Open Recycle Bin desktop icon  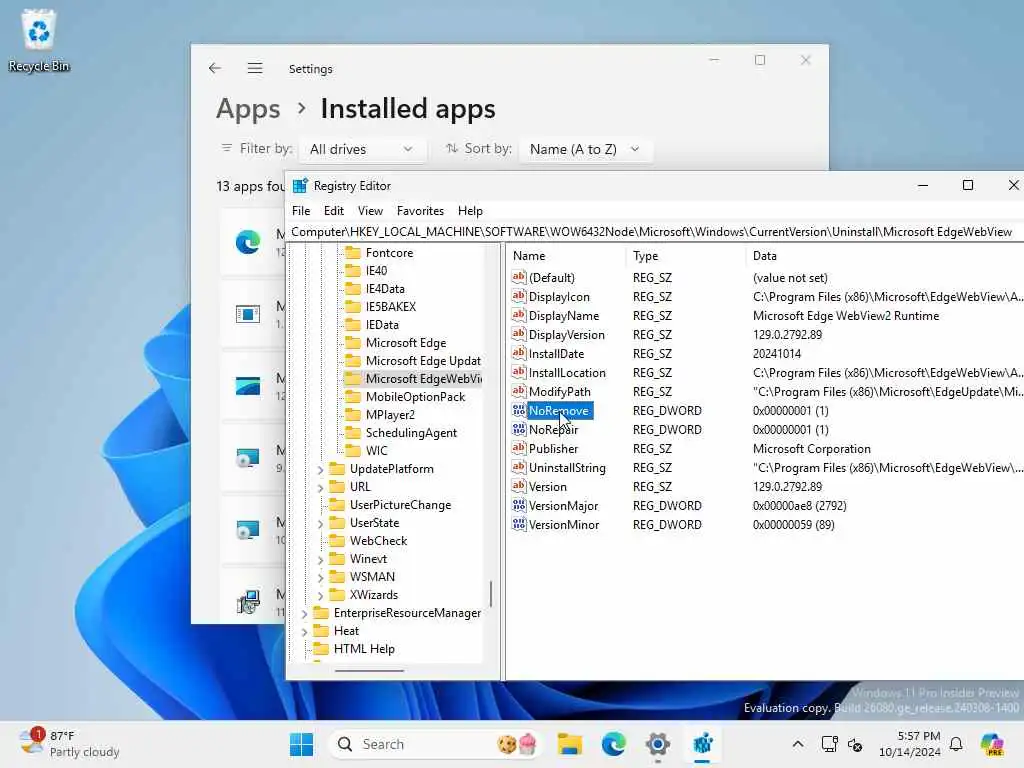(x=39, y=40)
